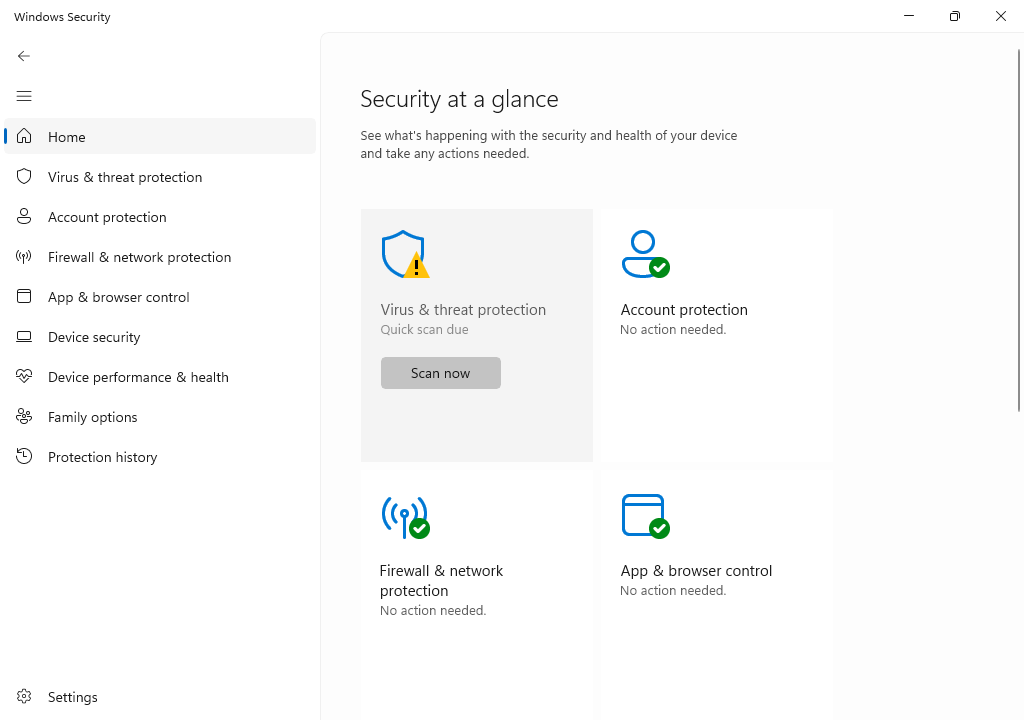Toggle the hamburger navigation menu
1024x720 pixels.
24,96
